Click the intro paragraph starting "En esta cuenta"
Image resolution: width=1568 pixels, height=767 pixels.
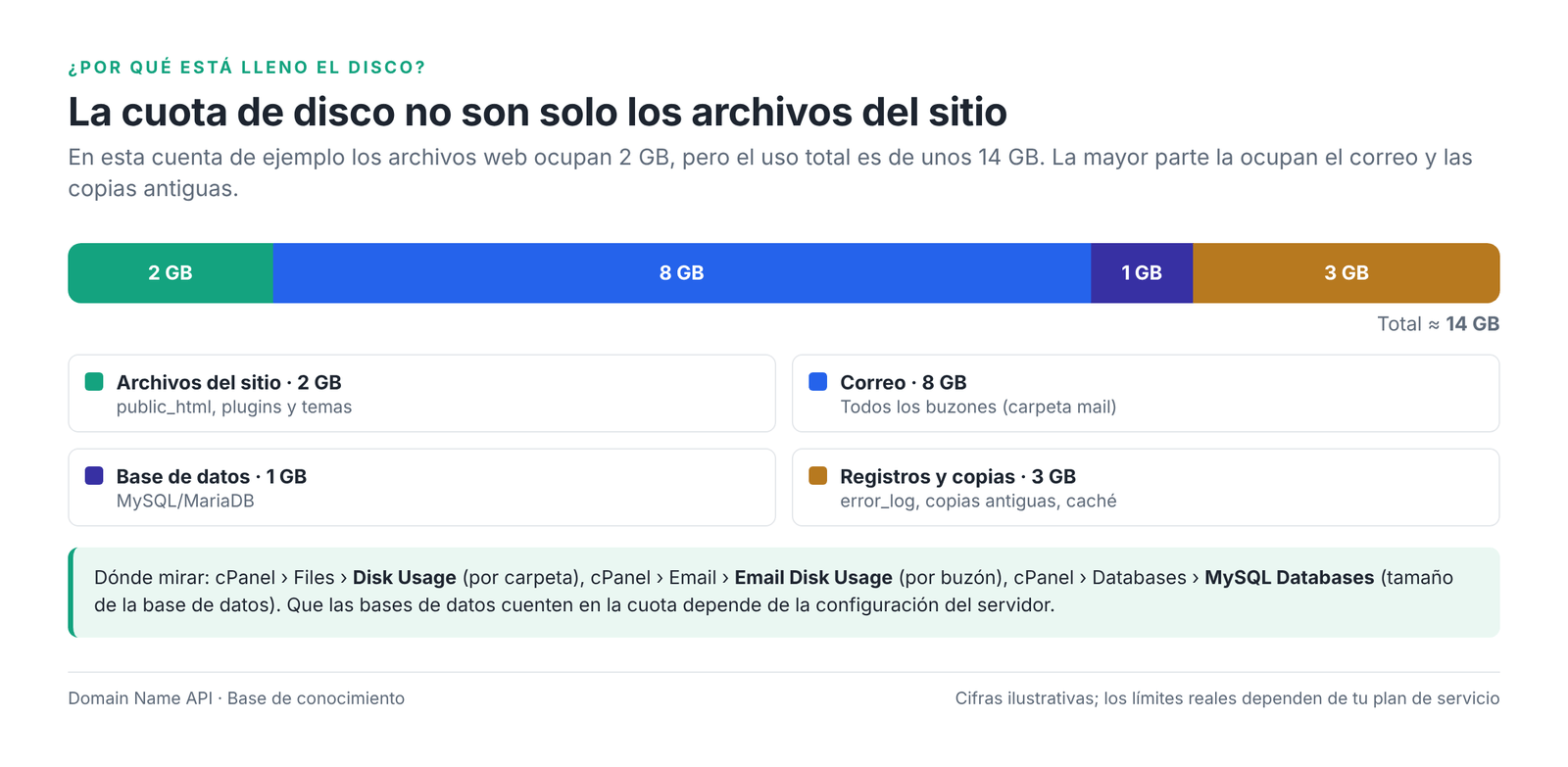[x=770, y=172]
